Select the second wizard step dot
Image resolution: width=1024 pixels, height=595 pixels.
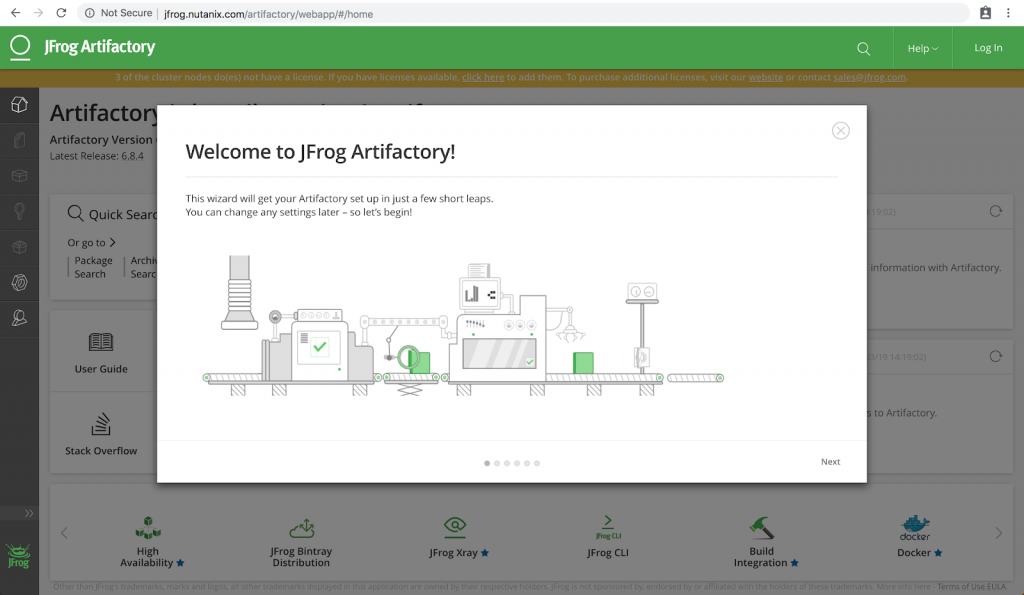[497, 463]
